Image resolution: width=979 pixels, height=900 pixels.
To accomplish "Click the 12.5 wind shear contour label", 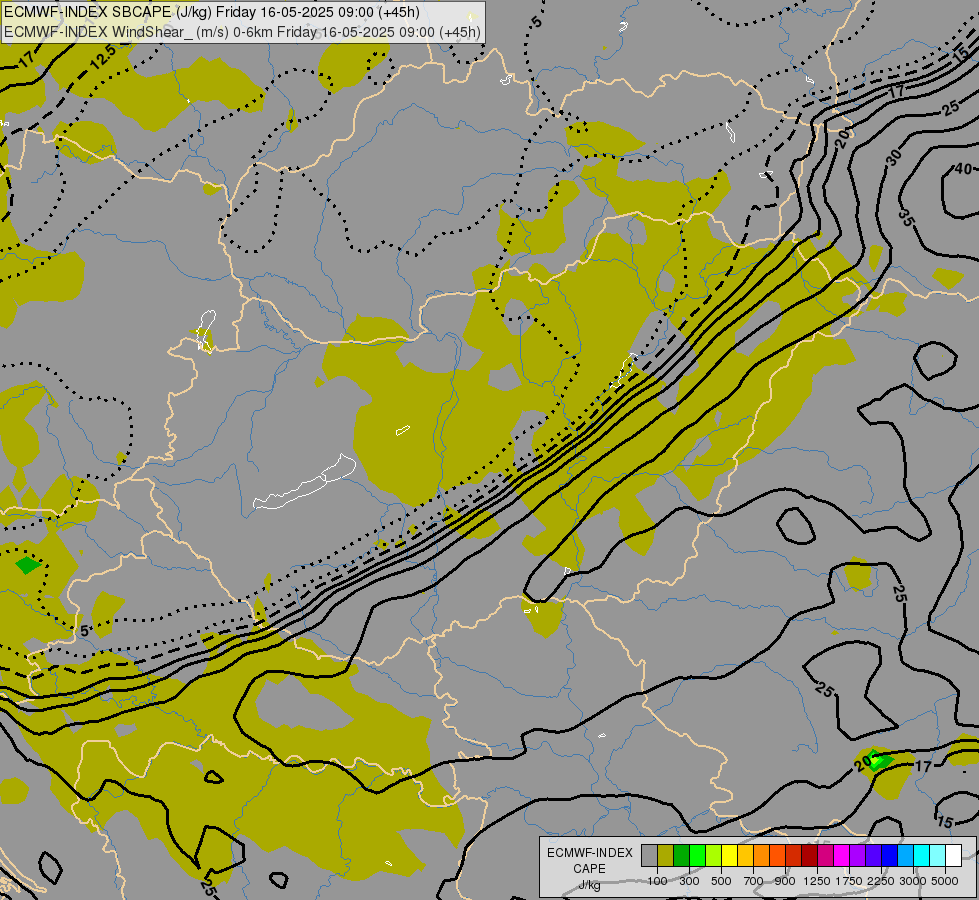I will click(x=102, y=57).
